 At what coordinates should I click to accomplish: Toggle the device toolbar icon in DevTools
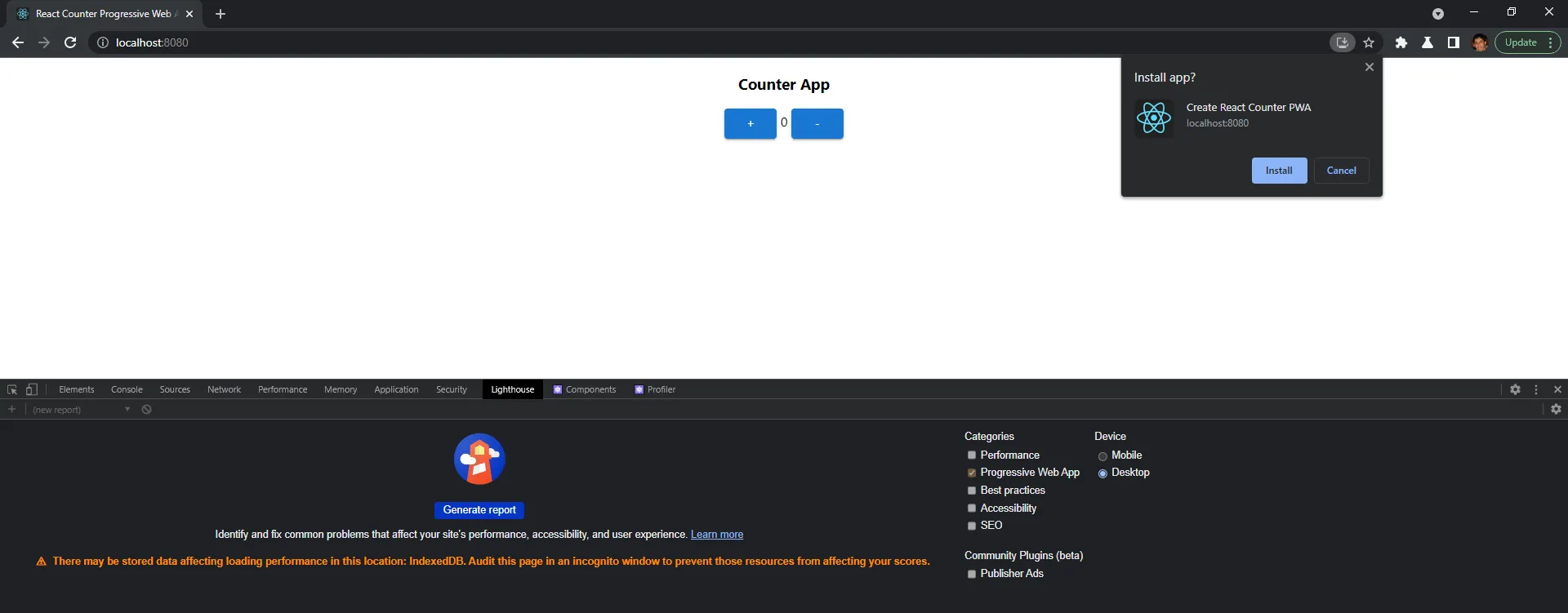point(32,389)
